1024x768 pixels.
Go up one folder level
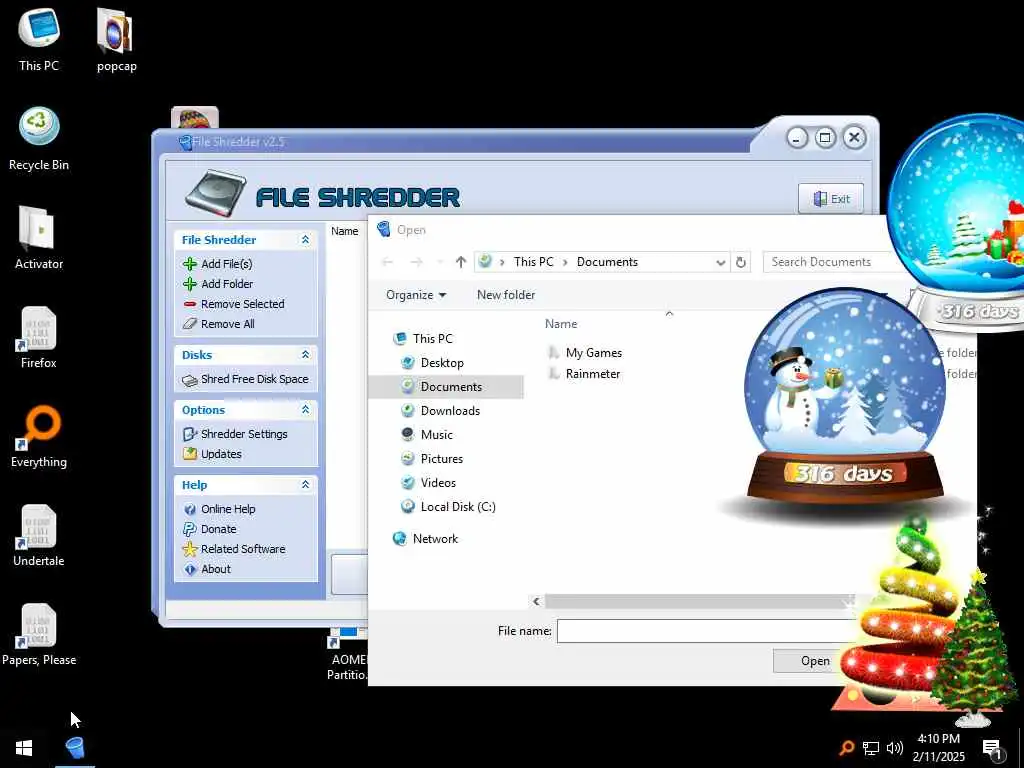(461, 262)
